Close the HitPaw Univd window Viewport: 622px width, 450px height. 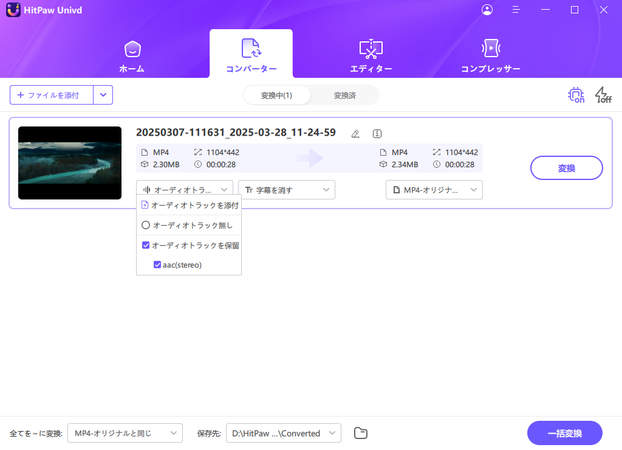click(603, 10)
